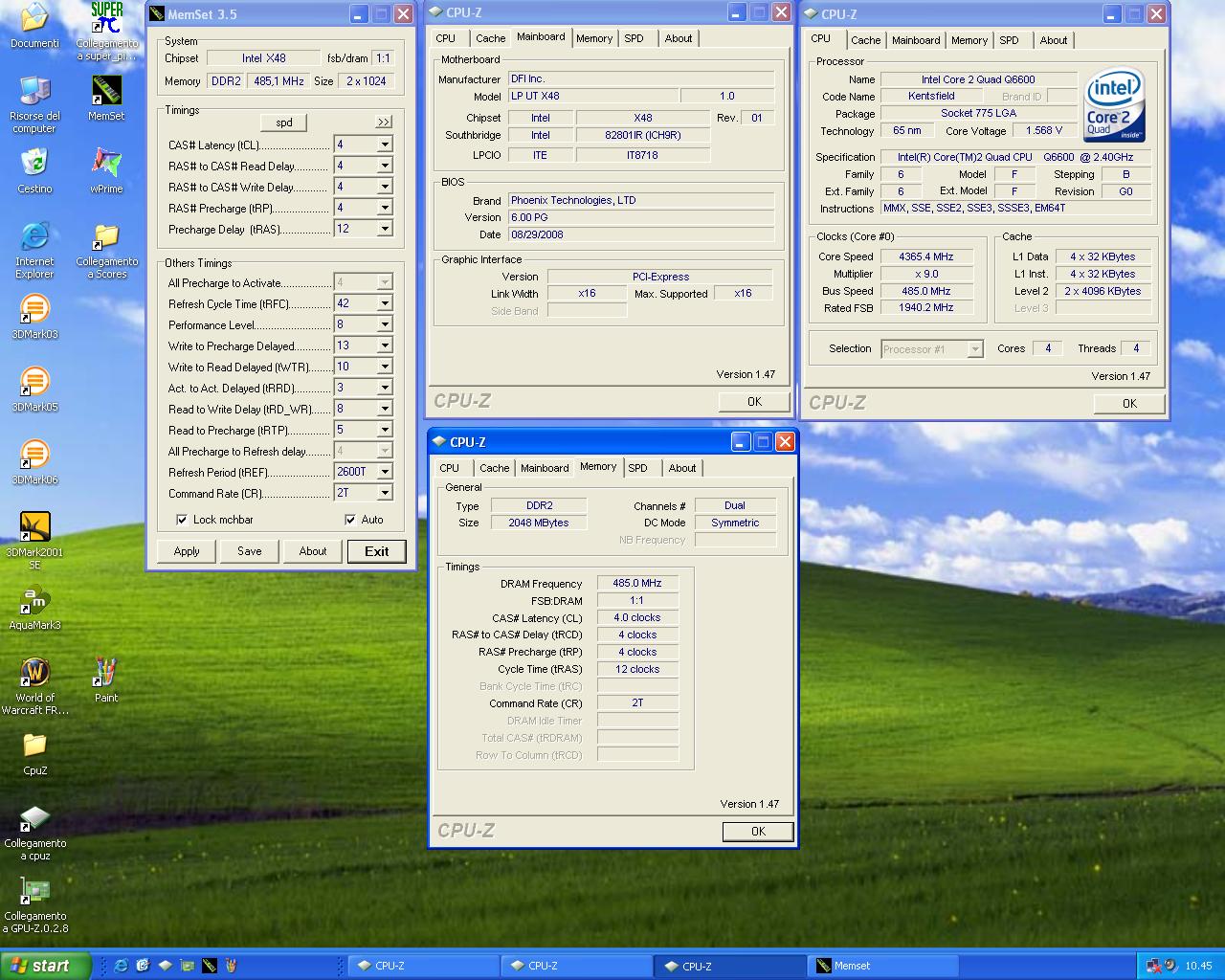The height and width of the screenshot is (980, 1225).
Task: Expand Read to Precharge (tRTP) dropdown
Action: (x=385, y=430)
